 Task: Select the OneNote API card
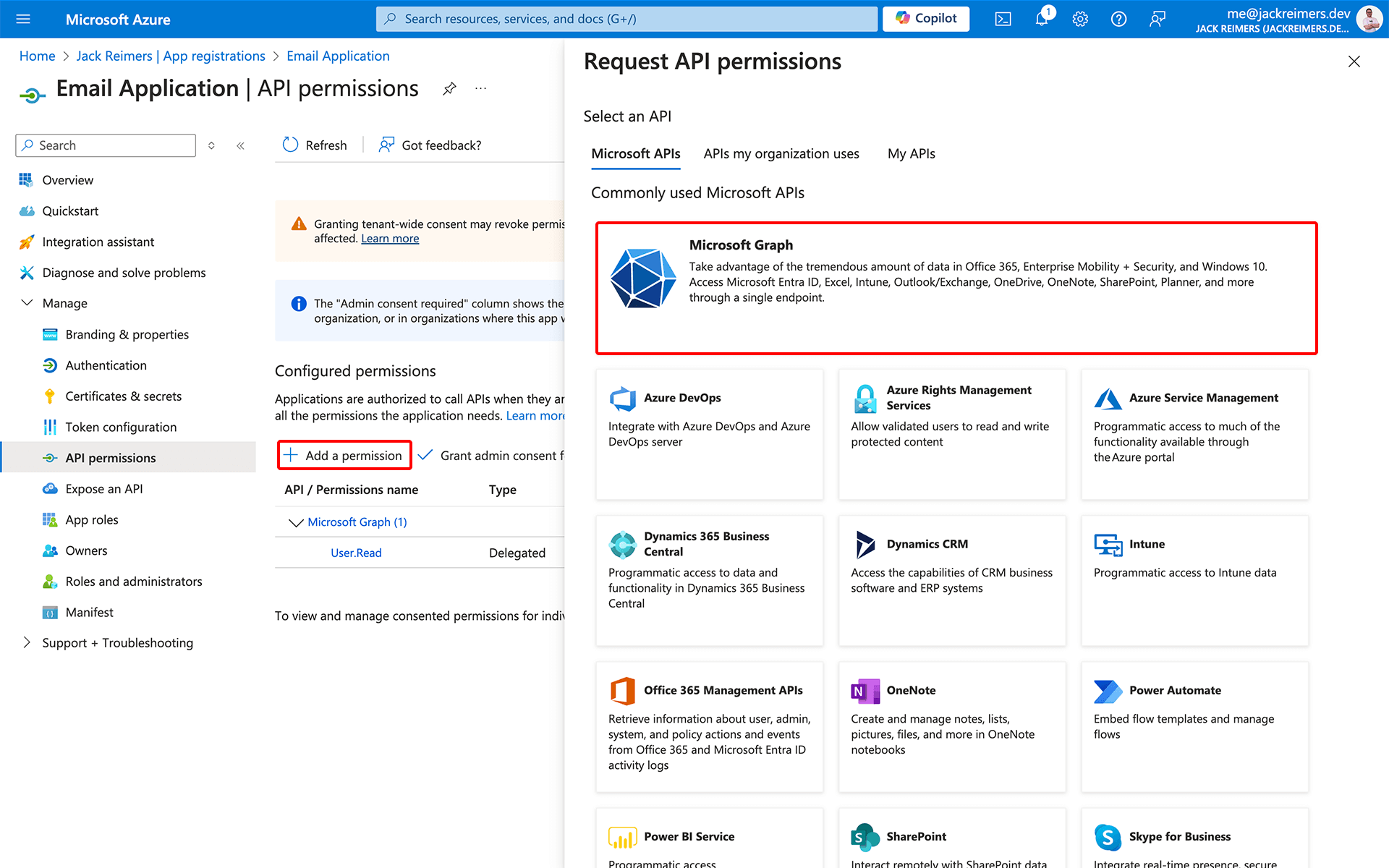952,727
